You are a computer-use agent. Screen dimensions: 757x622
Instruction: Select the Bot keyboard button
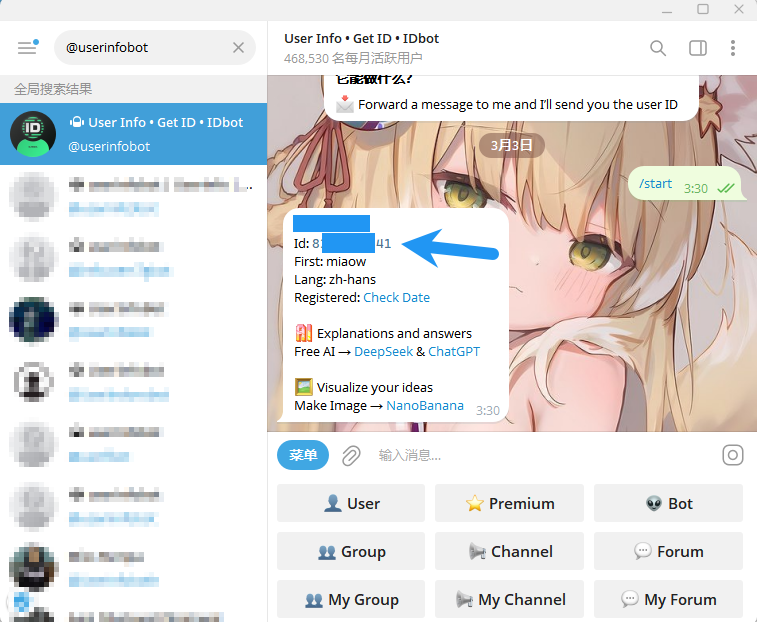point(668,503)
